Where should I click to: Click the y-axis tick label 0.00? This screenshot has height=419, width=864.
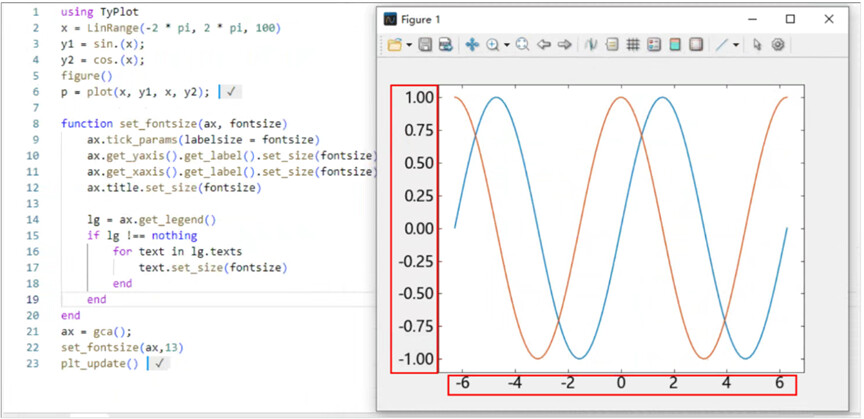click(420, 228)
